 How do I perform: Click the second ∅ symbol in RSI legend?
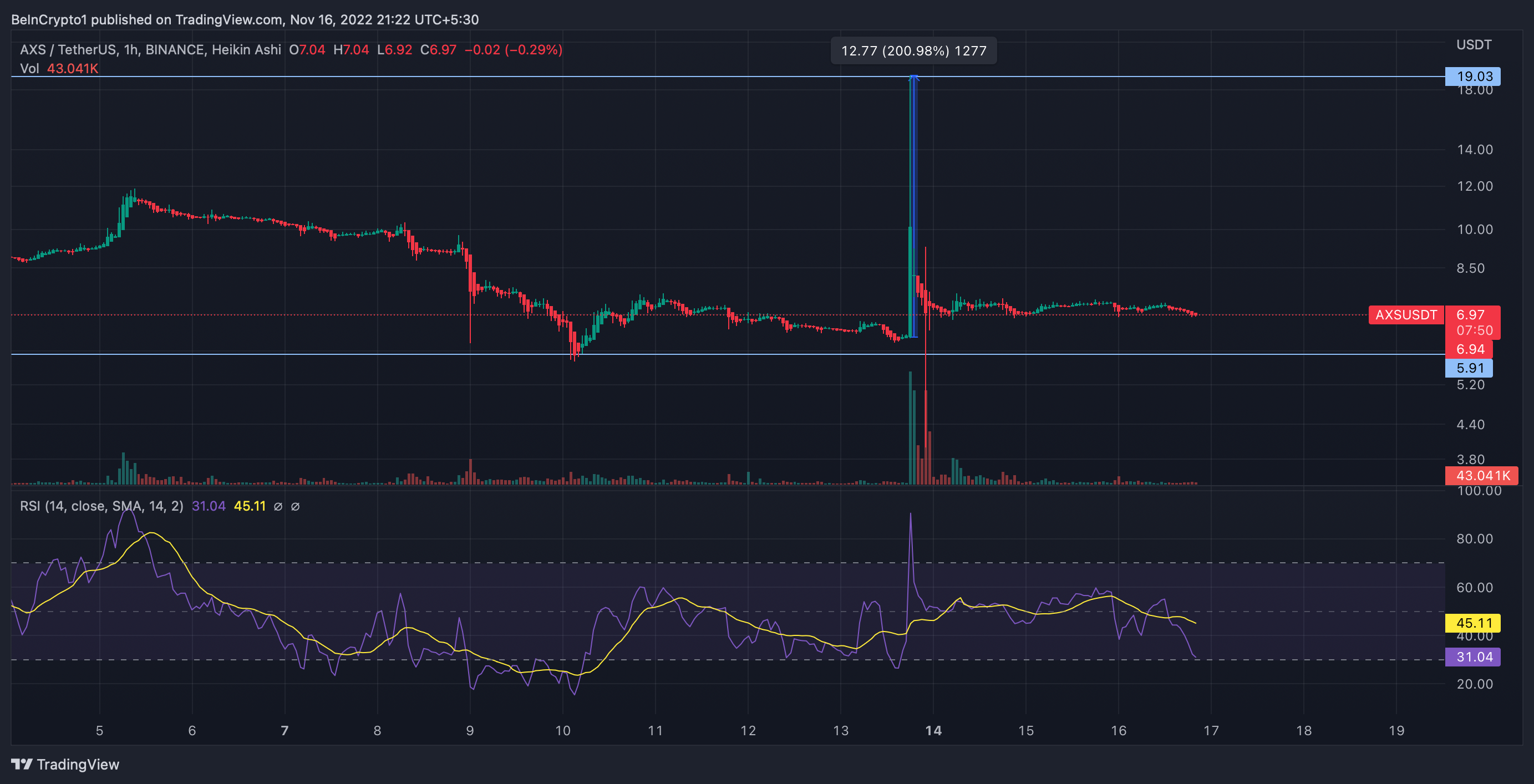[295, 507]
